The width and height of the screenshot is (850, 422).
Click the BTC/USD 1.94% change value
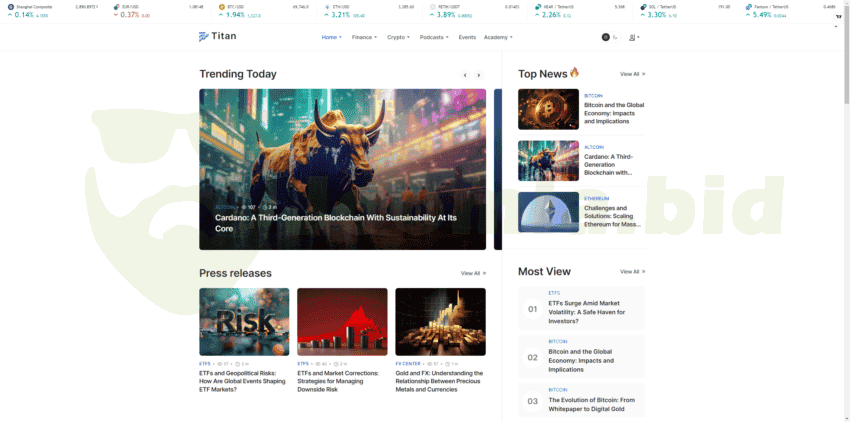pyautogui.click(x=235, y=15)
